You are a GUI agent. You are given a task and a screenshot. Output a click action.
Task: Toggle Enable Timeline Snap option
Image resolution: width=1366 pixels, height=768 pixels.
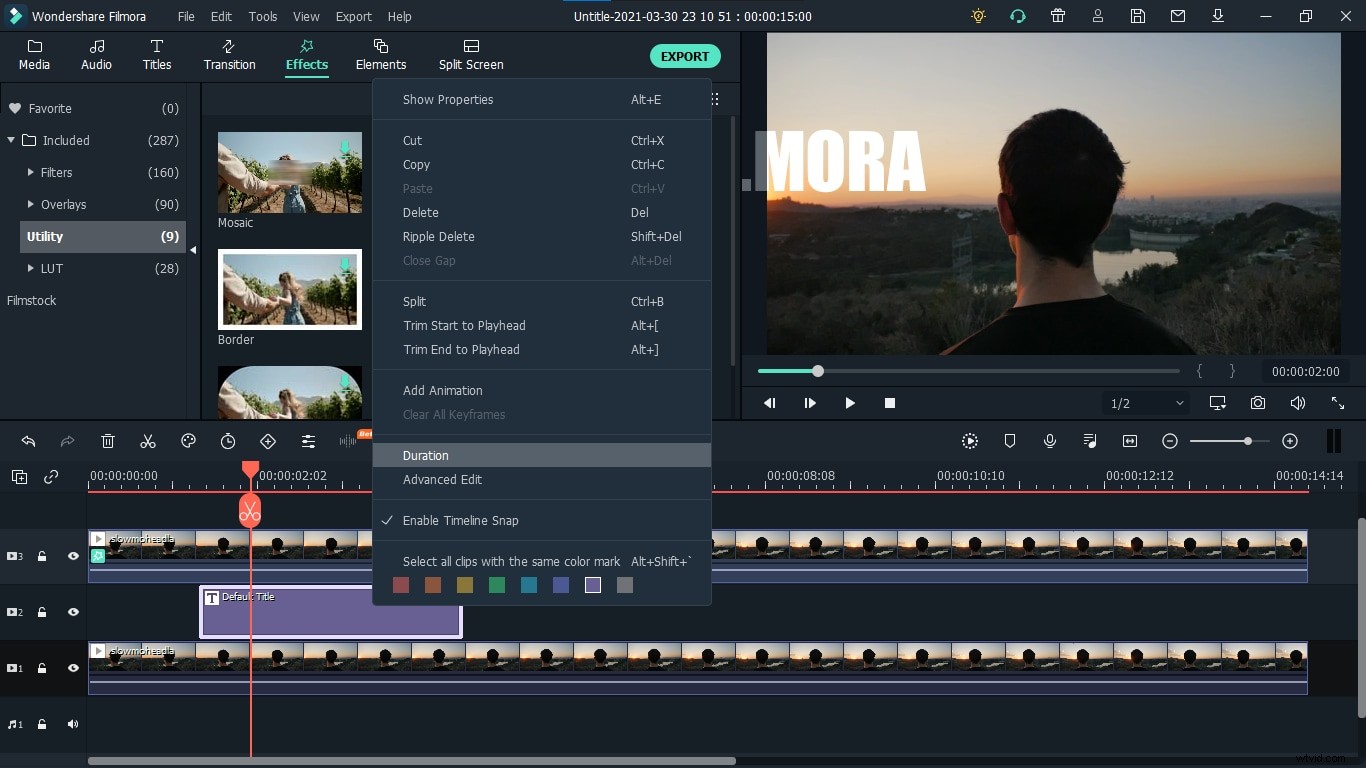coord(460,520)
